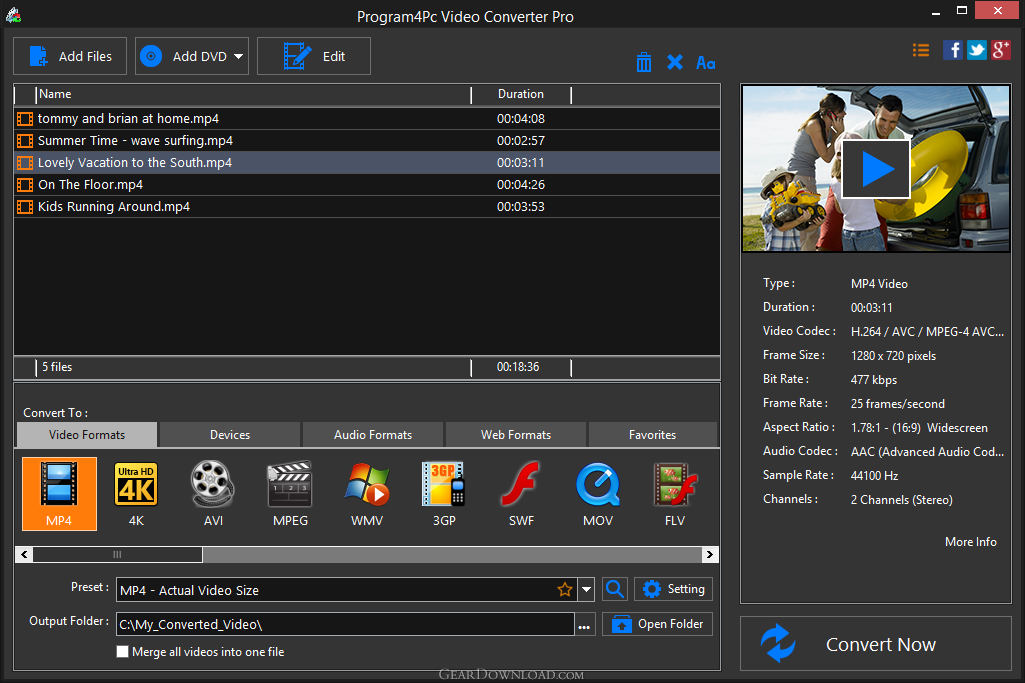Image resolution: width=1025 pixels, height=683 pixels.
Task: Open the Audio Formats tab
Action: (373, 435)
